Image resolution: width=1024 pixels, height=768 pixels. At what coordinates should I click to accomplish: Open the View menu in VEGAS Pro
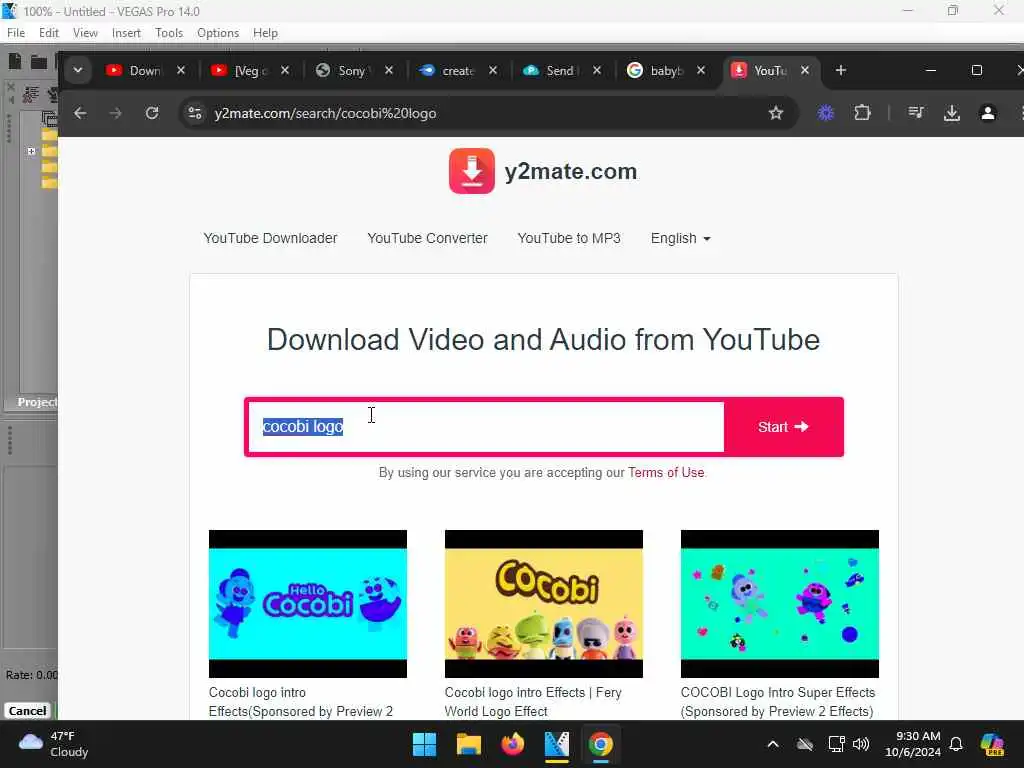(x=85, y=33)
